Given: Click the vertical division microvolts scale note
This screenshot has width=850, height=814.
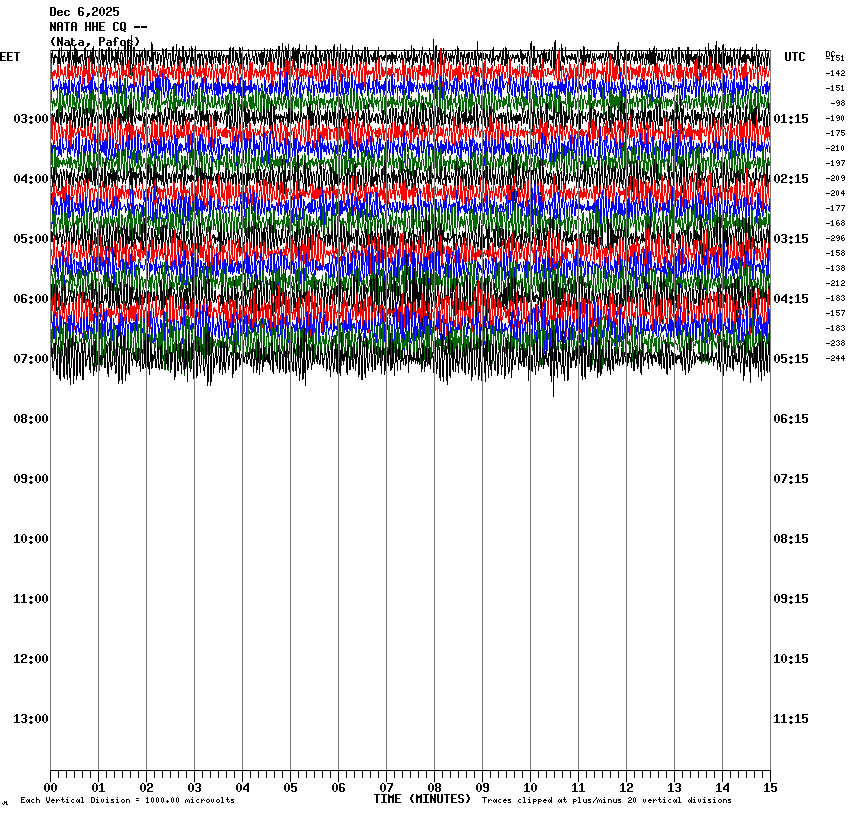Looking at the screenshot, I should click(x=127, y=801).
